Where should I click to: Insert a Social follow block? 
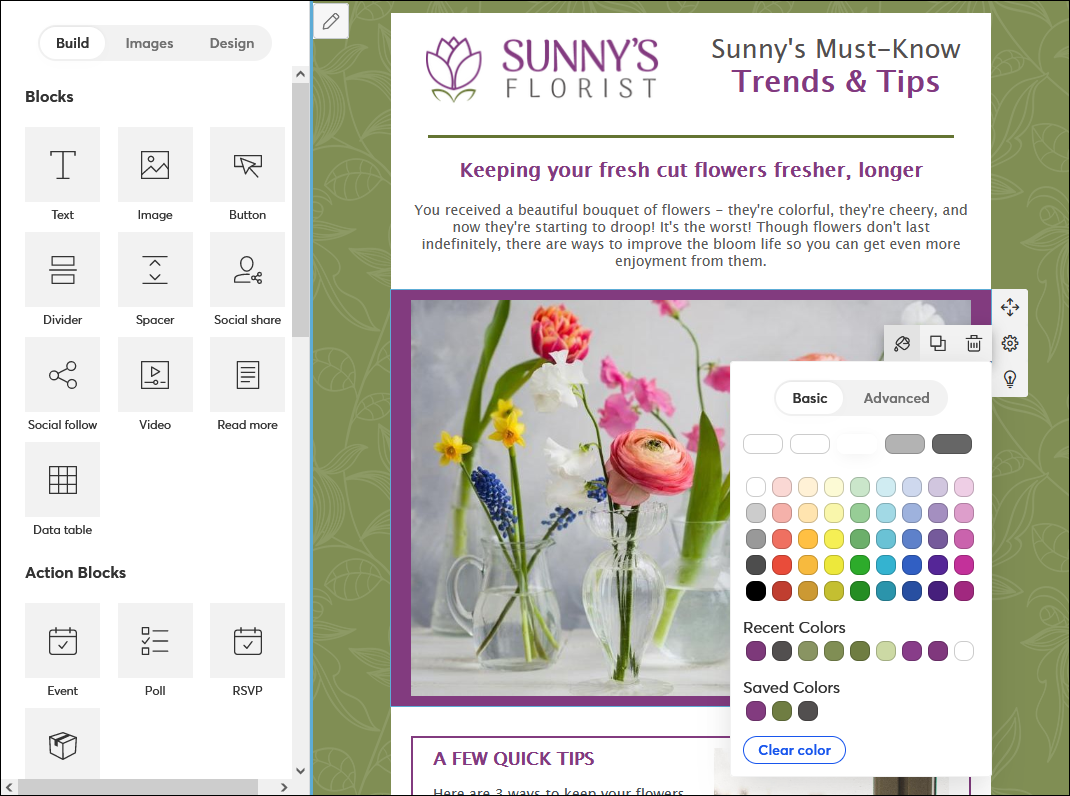[x=62, y=374]
